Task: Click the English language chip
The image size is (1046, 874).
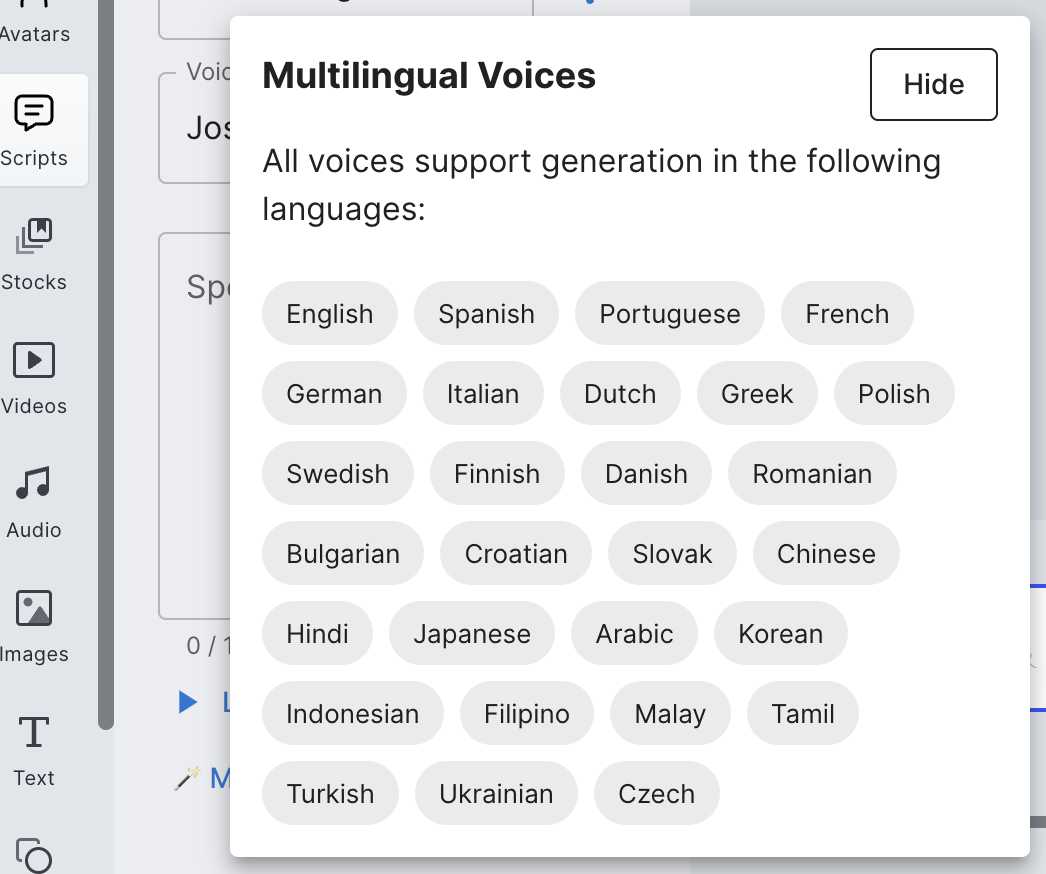Action: (x=330, y=314)
